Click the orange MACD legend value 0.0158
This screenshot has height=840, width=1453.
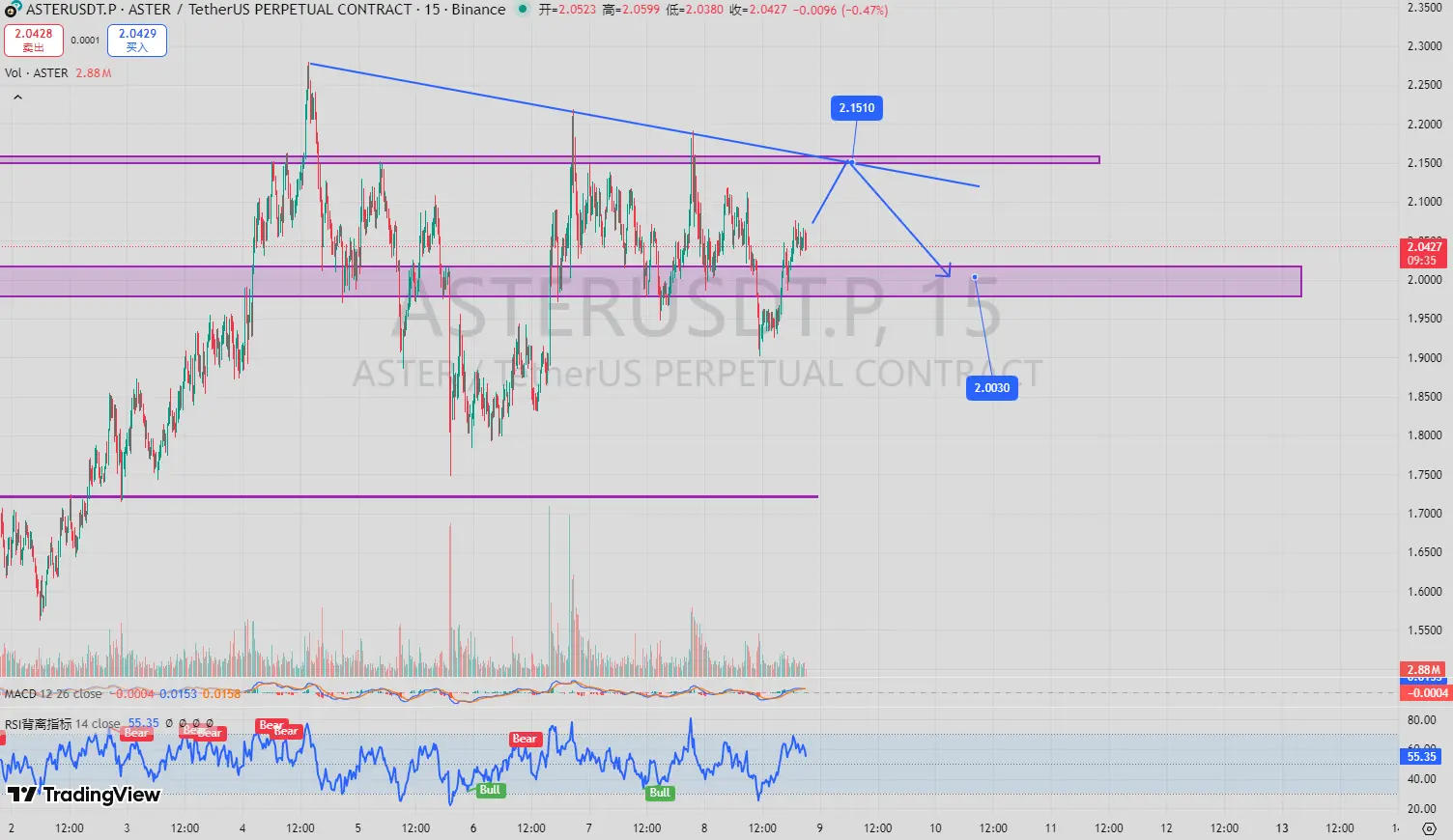click(x=222, y=693)
